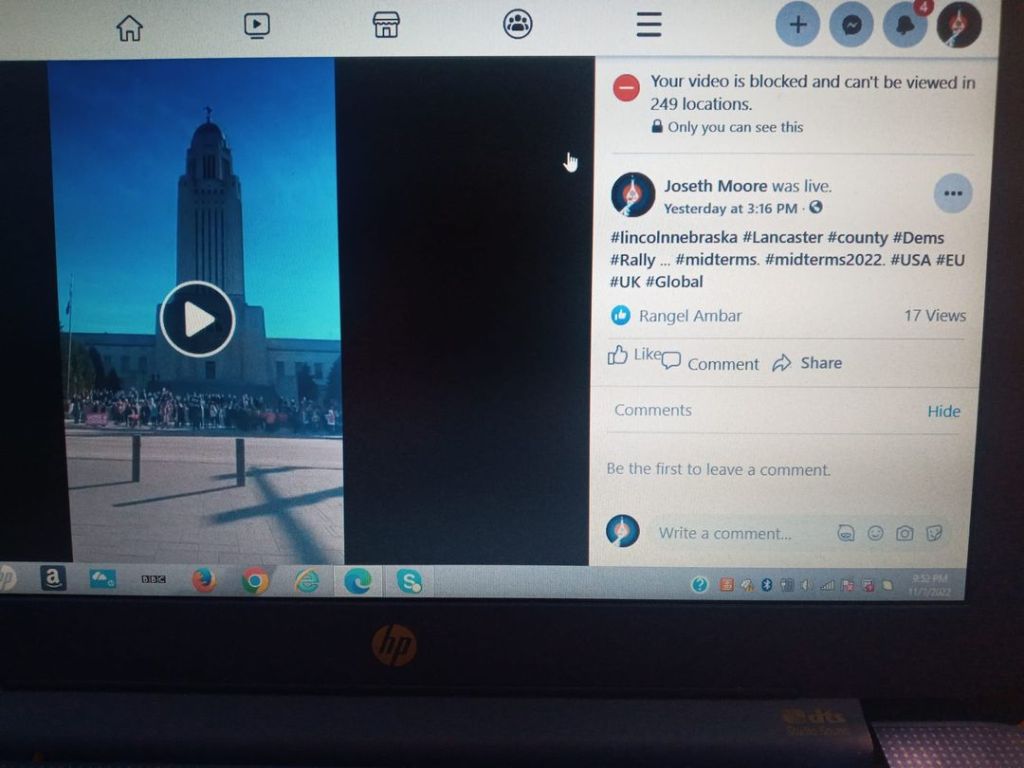Share the live video post

pyautogui.click(x=808, y=363)
